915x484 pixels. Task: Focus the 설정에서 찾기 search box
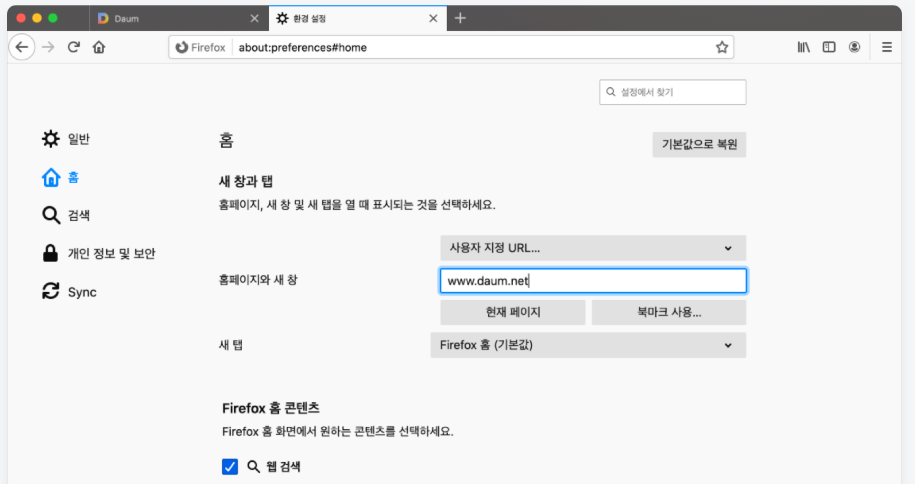672,92
